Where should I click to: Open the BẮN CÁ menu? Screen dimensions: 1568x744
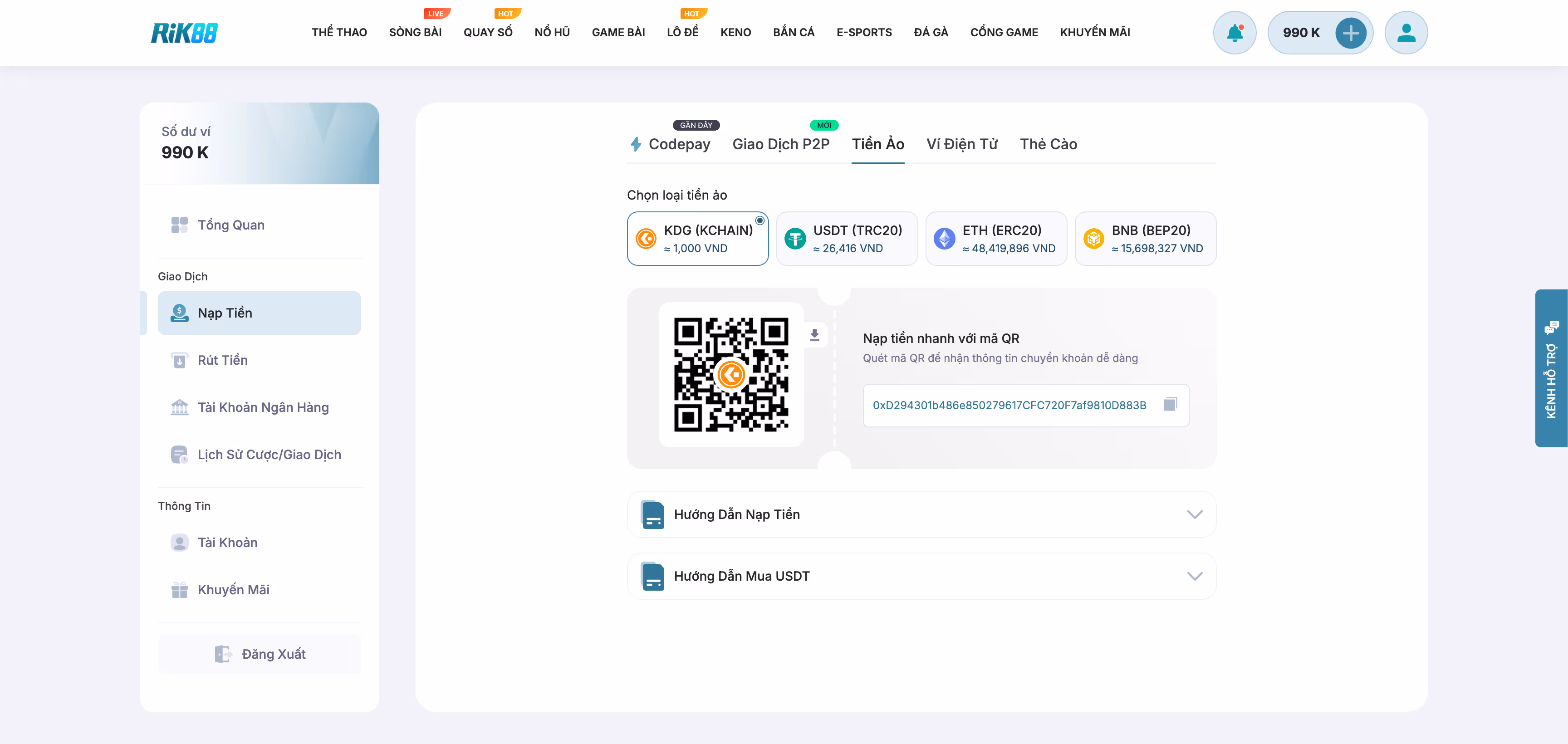tap(793, 32)
